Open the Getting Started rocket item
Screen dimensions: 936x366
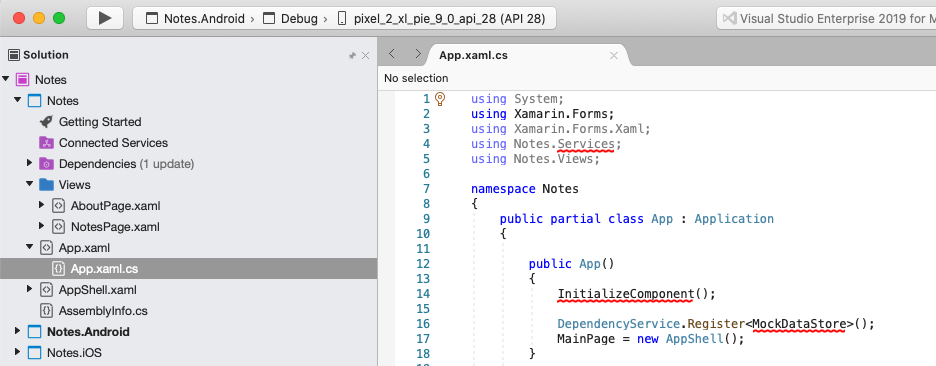(x=46, y=122)
